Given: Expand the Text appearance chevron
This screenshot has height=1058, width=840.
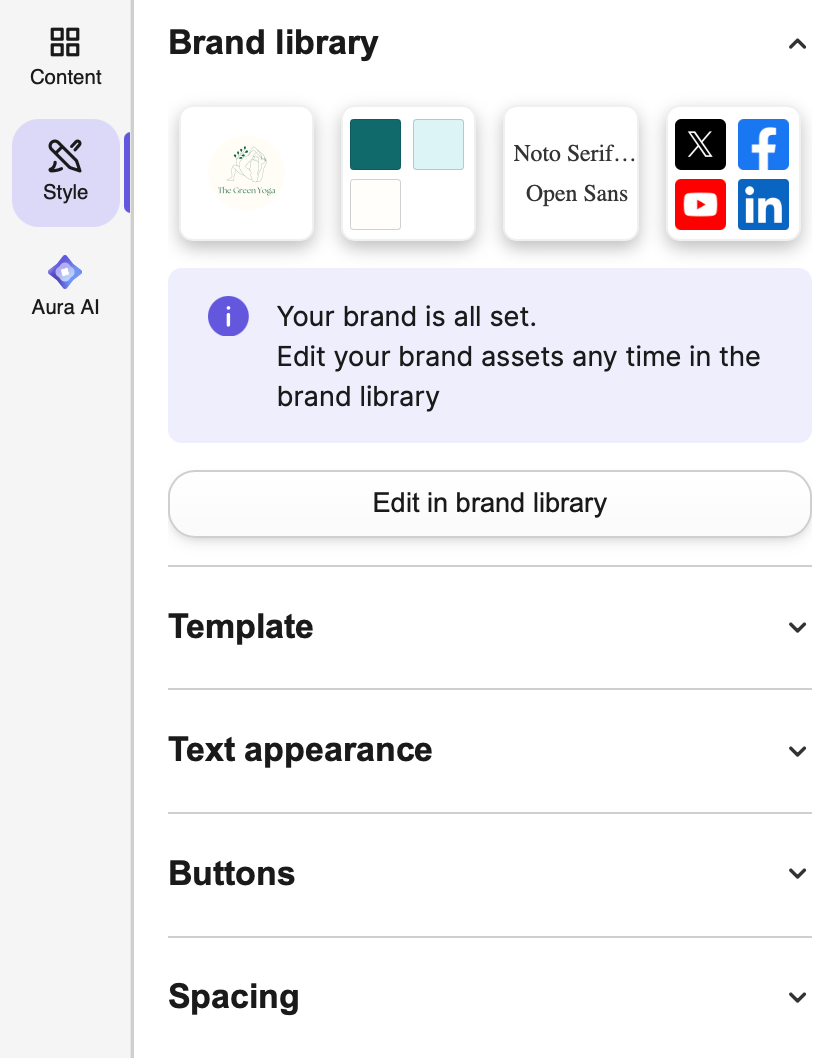Looking at the screenshot, I should (x=797, y=751).
